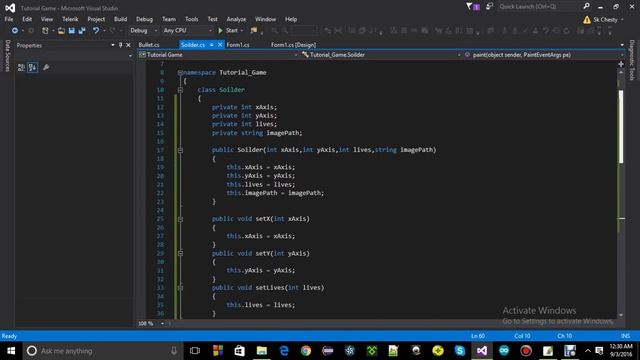The image size is (640, 360).
Task: Open the Analyze menu
Action: point(236,19)
